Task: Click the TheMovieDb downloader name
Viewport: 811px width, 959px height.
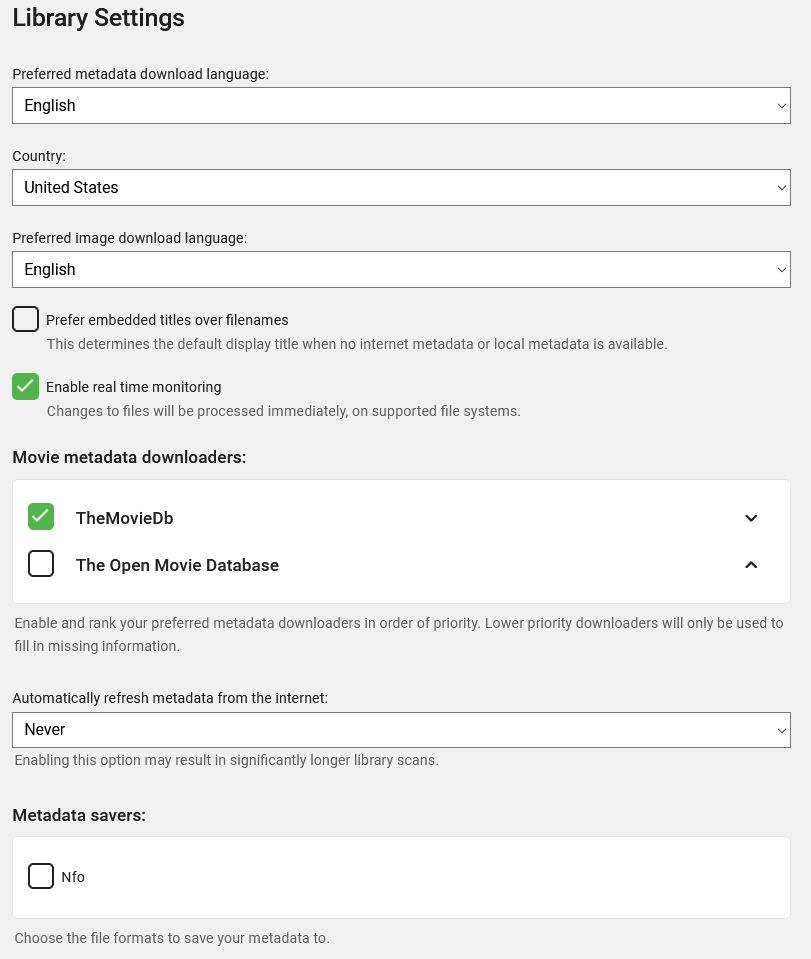Action: point(124,518)
